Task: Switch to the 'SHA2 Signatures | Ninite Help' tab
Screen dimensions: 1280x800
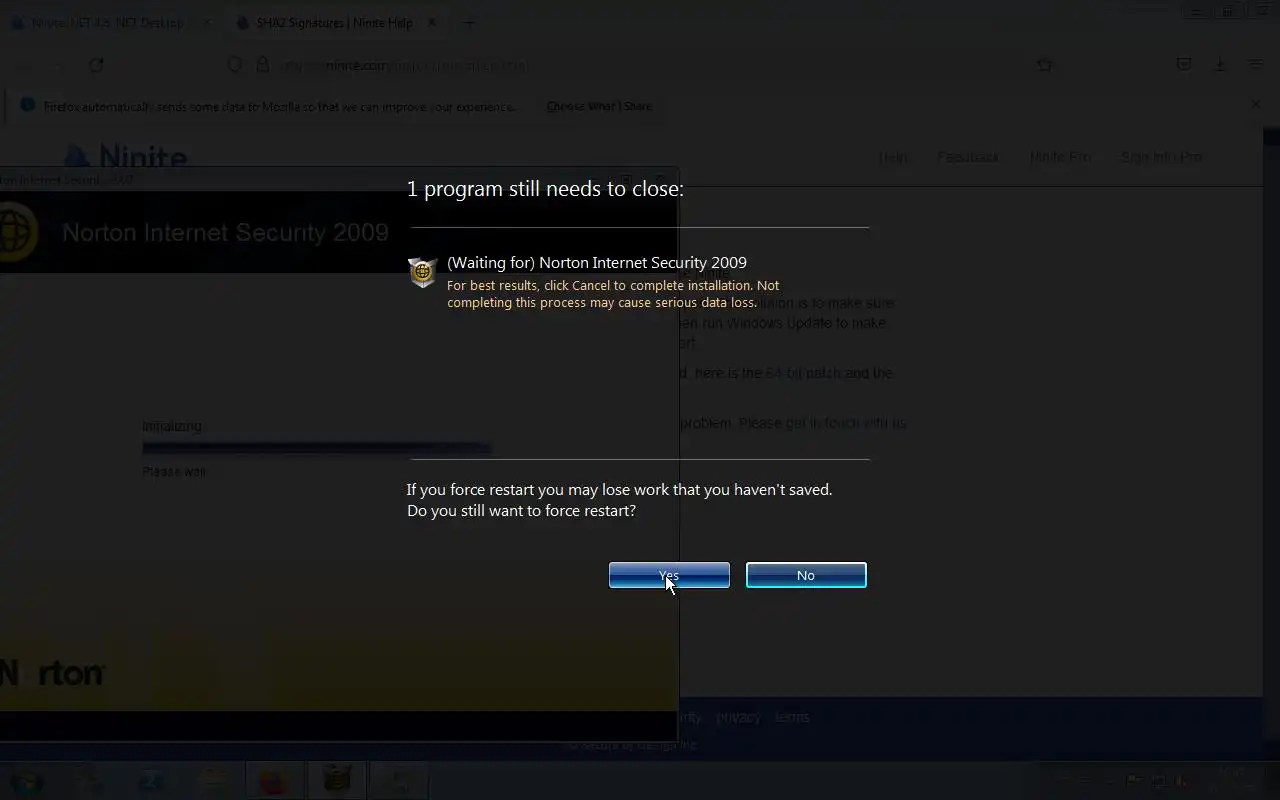Action: pyautogui.click(x=334, y=23)
